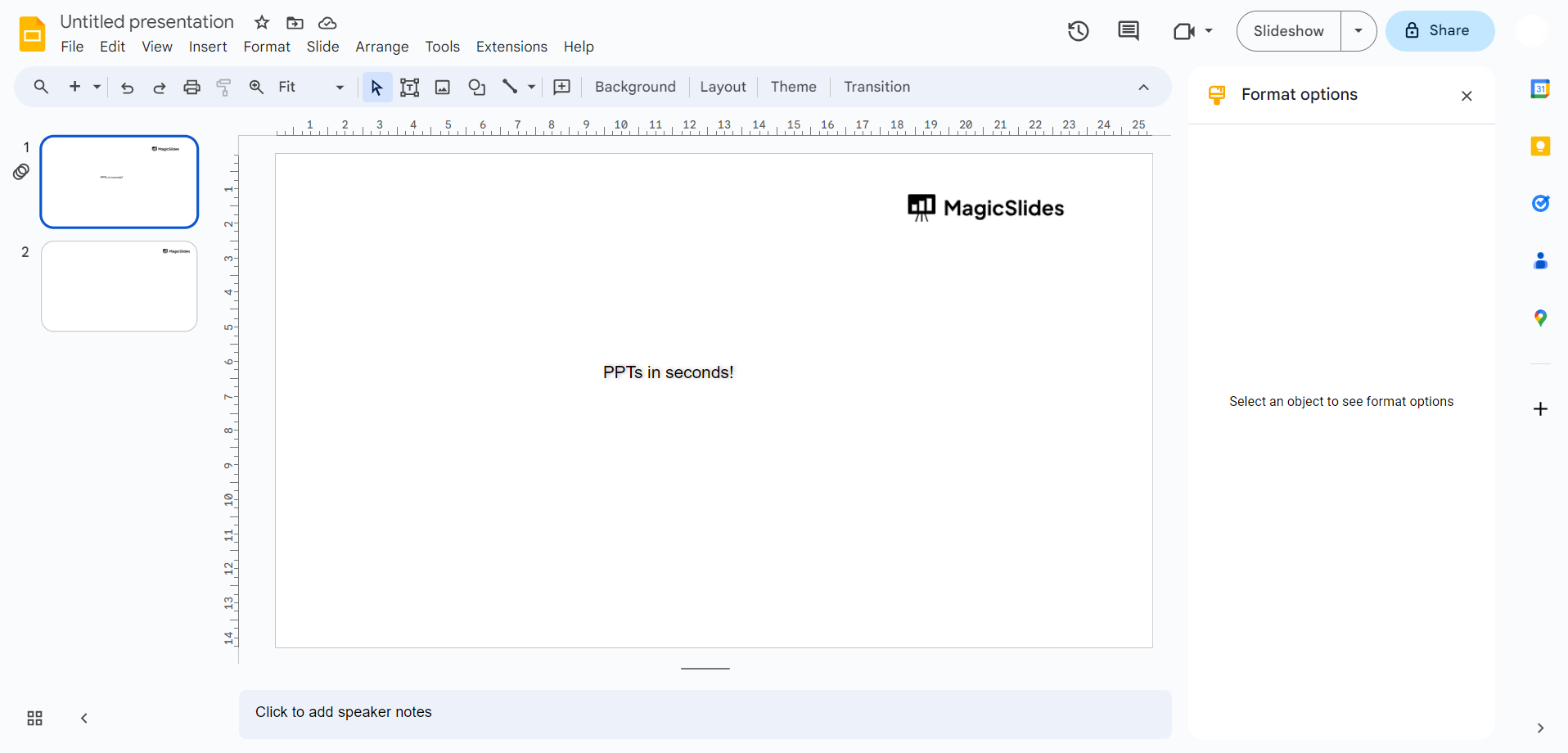Open the Arrange menu
Image resolution: width=1568 pixels, height=753 pixels.
coord(381,47)
